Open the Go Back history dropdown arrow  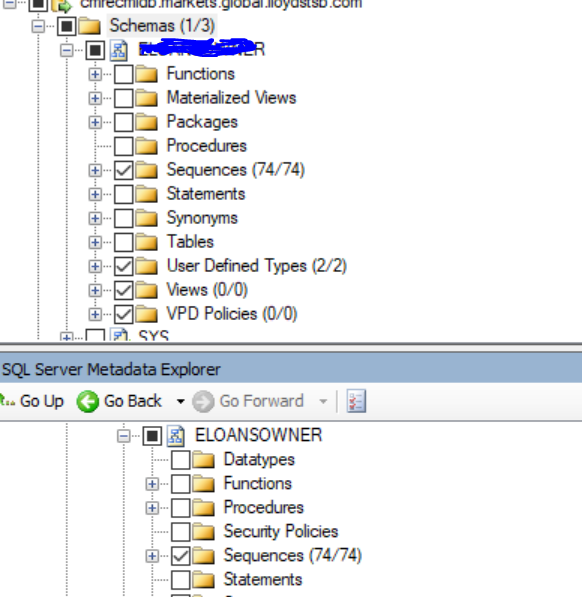point(181,401)
